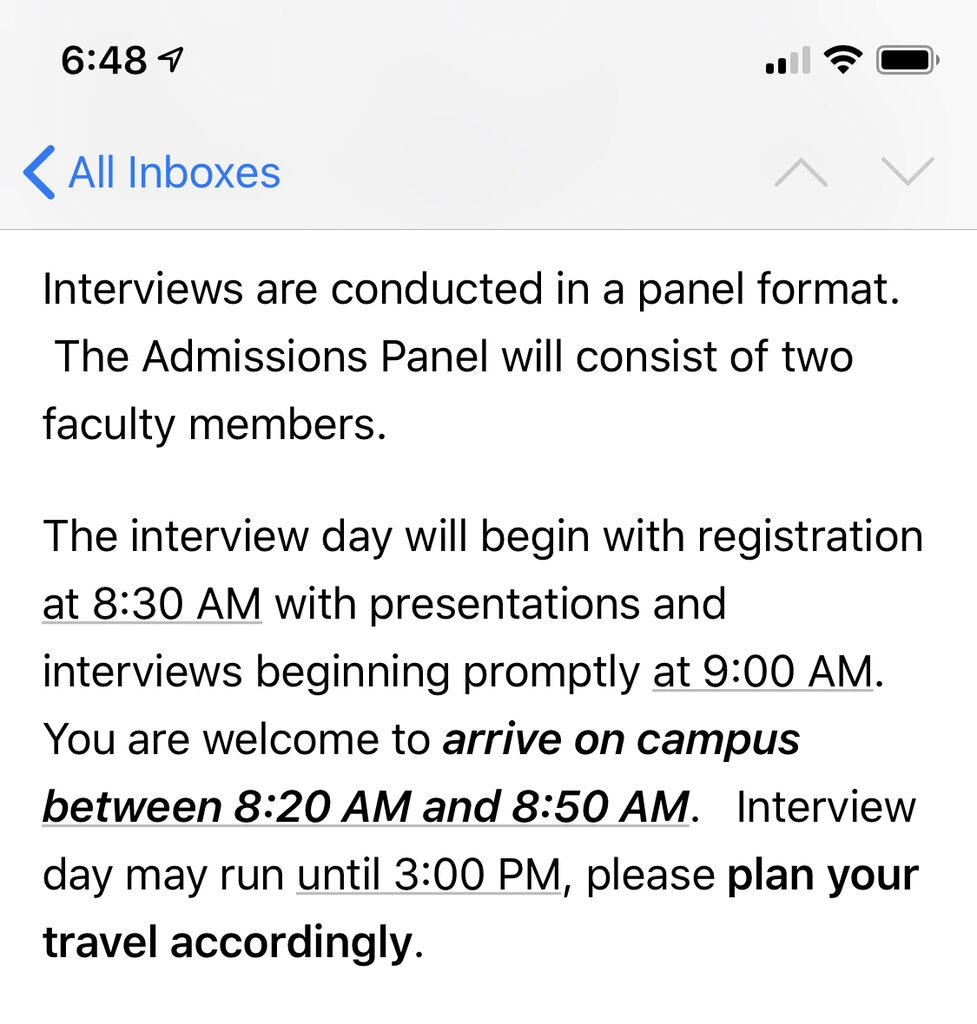This screenshot has height=1024, width=977.
Task: Open the underlined 'until 3:00 PM' link
Action: (x=429, y=874)
